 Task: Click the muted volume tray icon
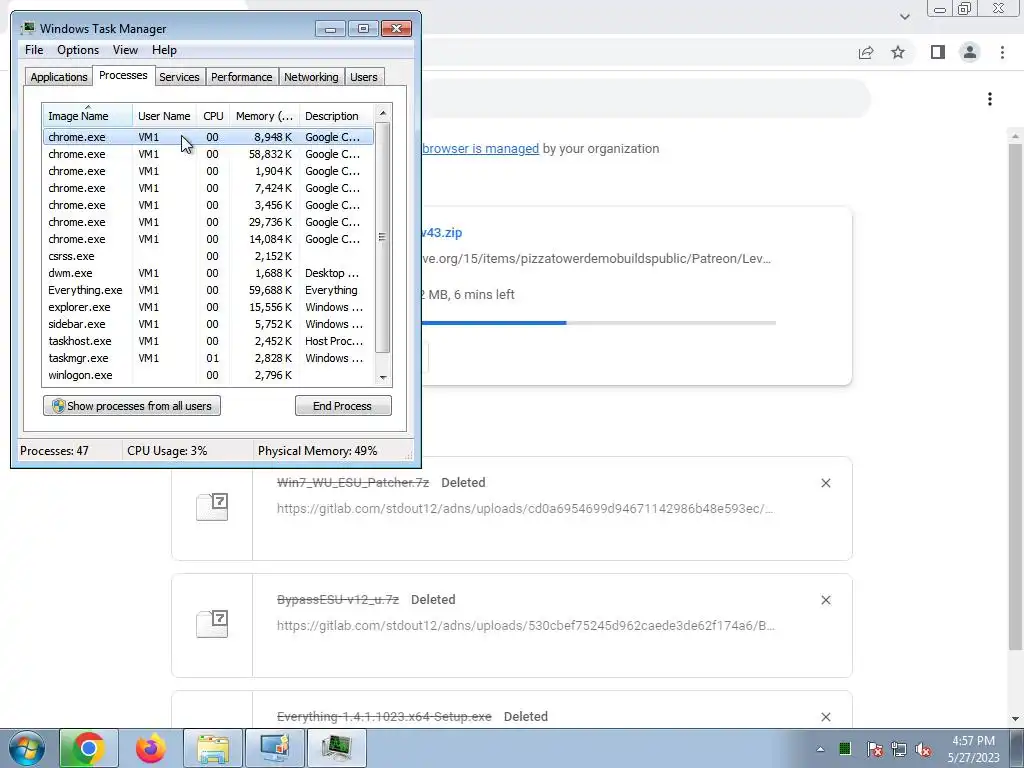click(x=923, y=749)
